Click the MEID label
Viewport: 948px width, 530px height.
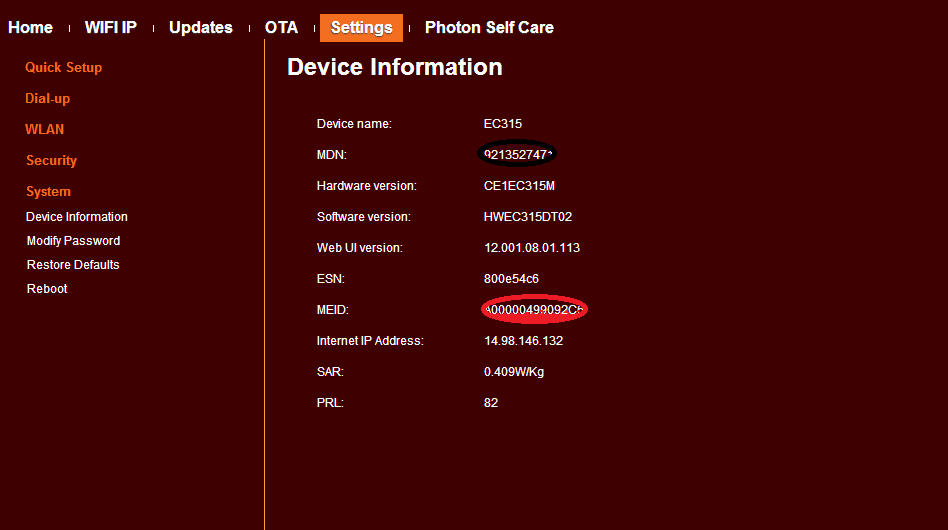333,310
